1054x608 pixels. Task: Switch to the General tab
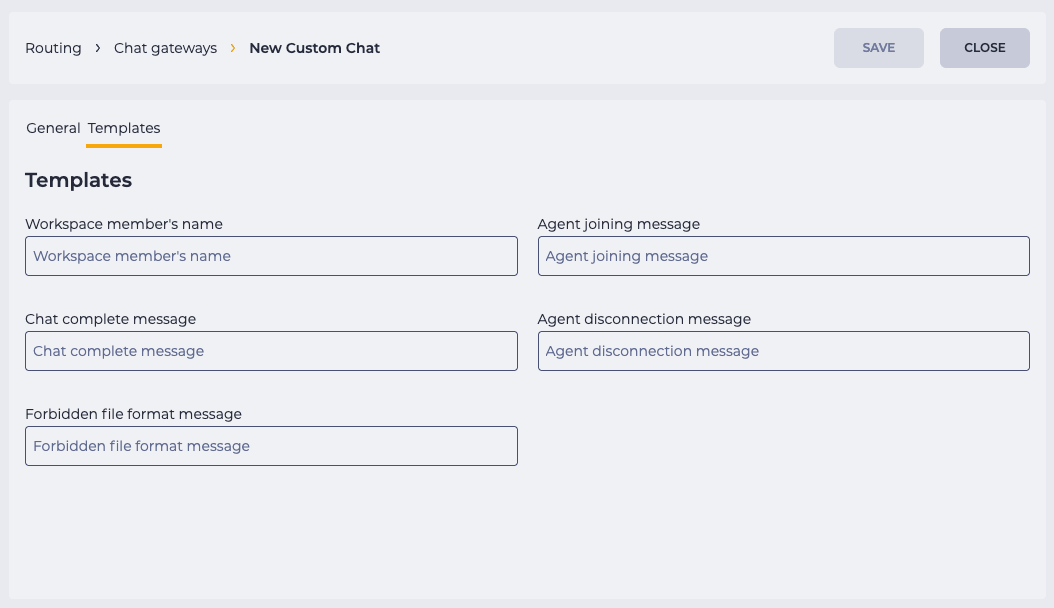(53, 128)
